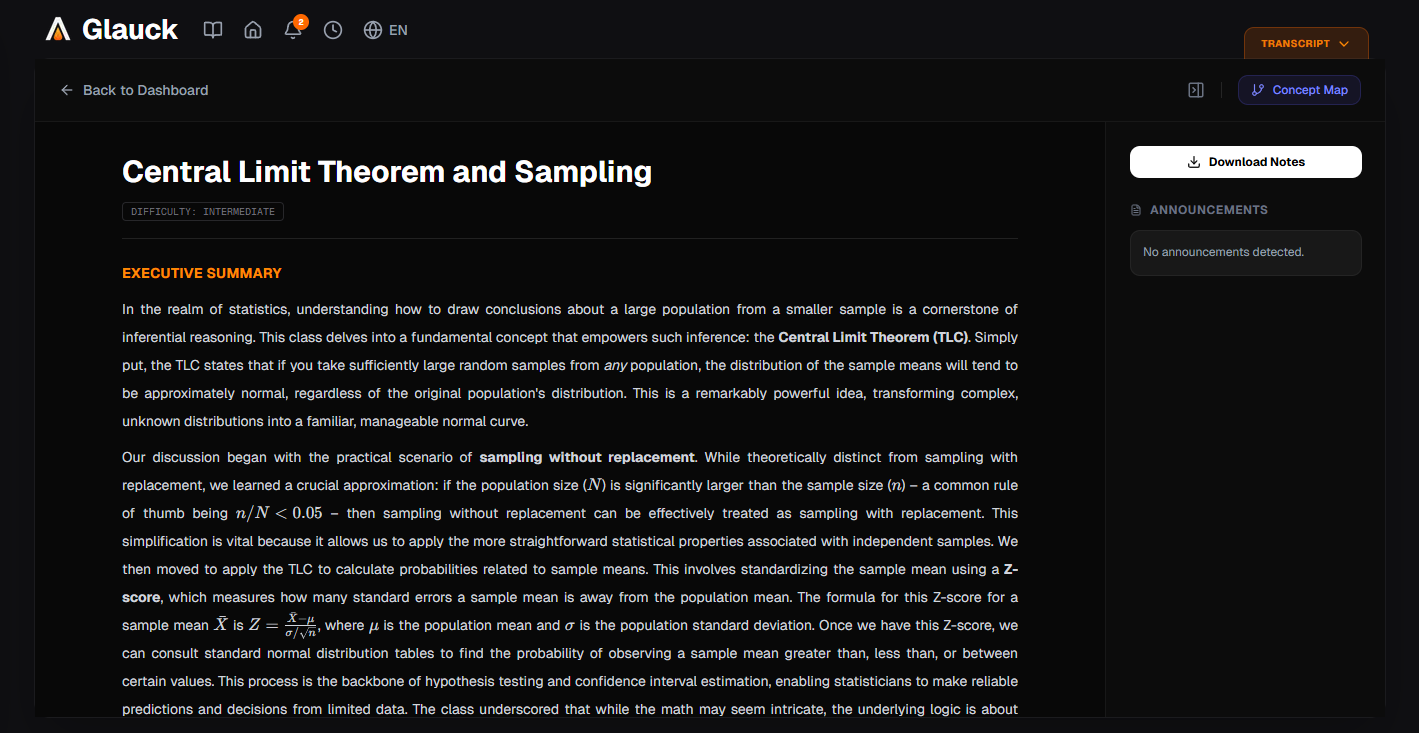
Task: Switch language using the EN label
Action: coord(399,30)
